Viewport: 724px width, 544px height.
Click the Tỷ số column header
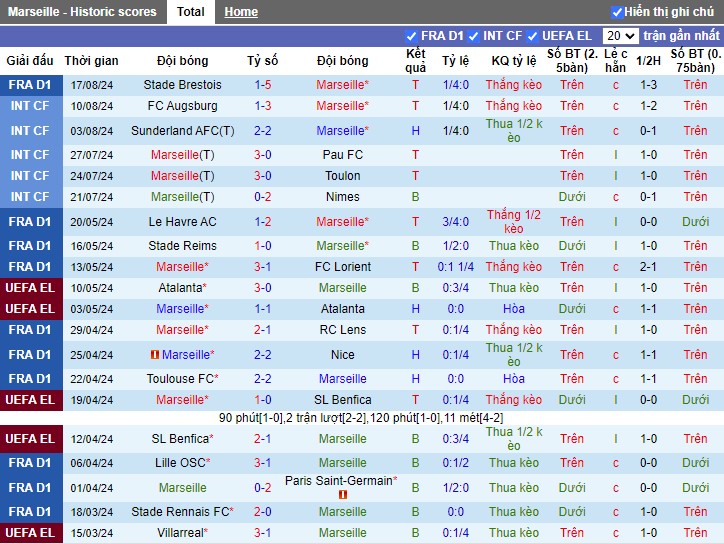coord(263,60)
